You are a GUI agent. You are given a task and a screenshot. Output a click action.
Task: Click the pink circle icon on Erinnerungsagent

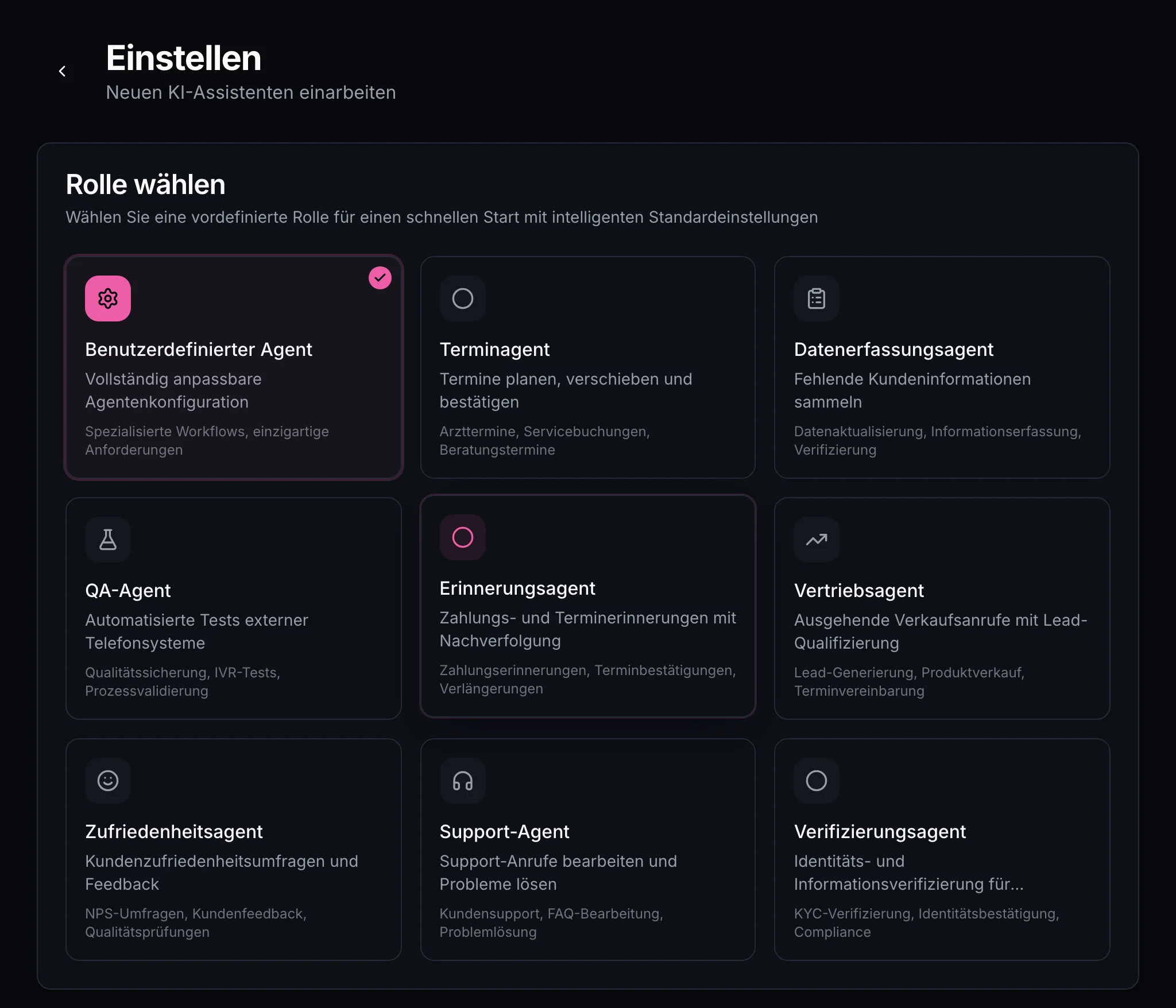[463, 537]
